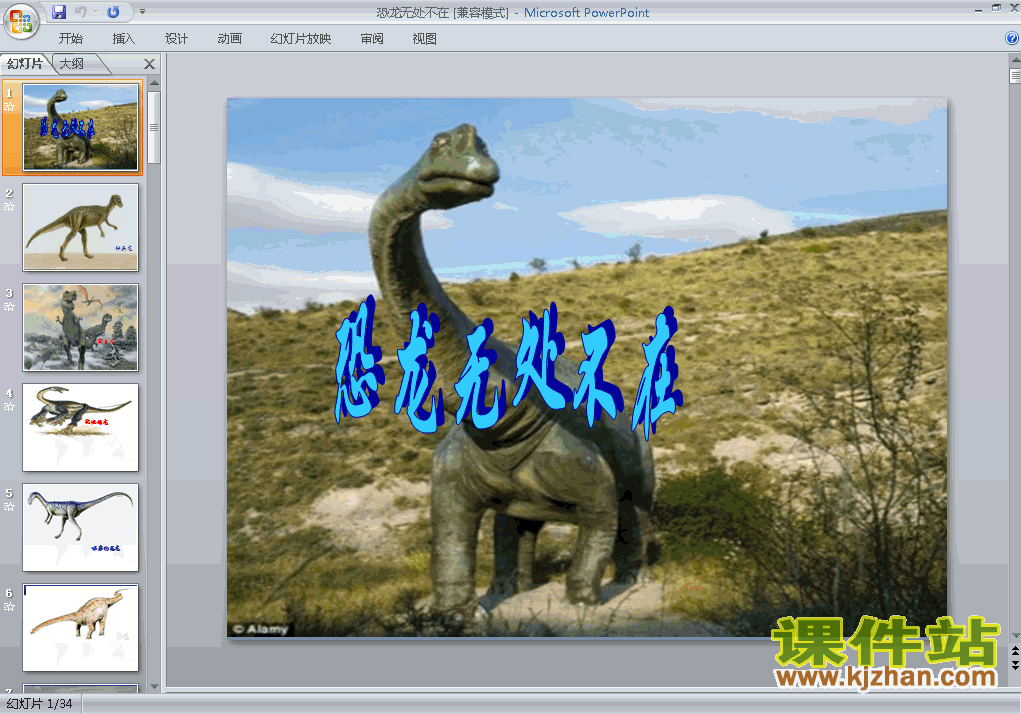Undo the last action

coord(81,12)
